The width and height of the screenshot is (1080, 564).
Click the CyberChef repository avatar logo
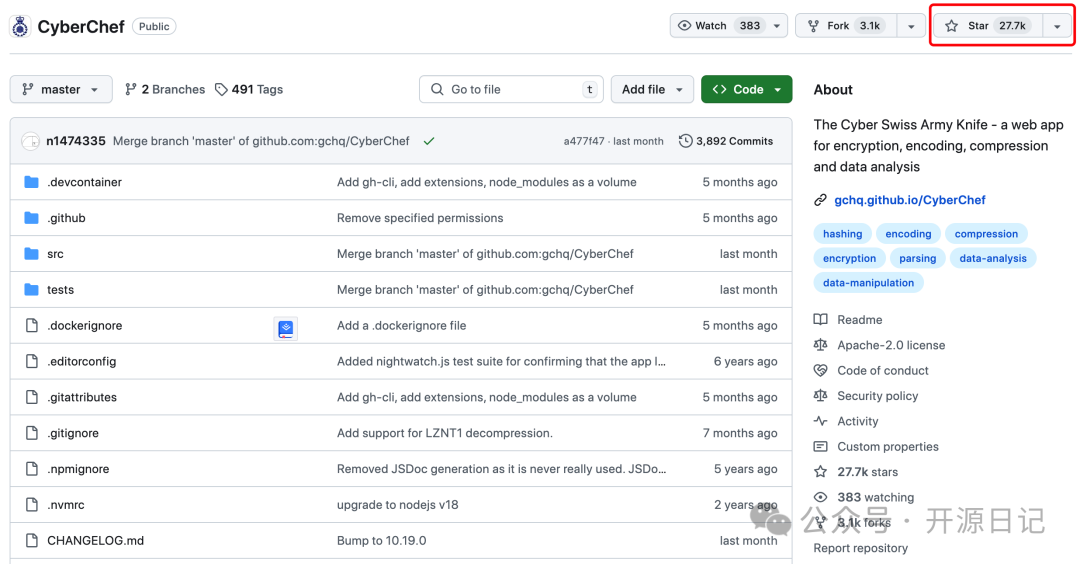coord(21,26)
